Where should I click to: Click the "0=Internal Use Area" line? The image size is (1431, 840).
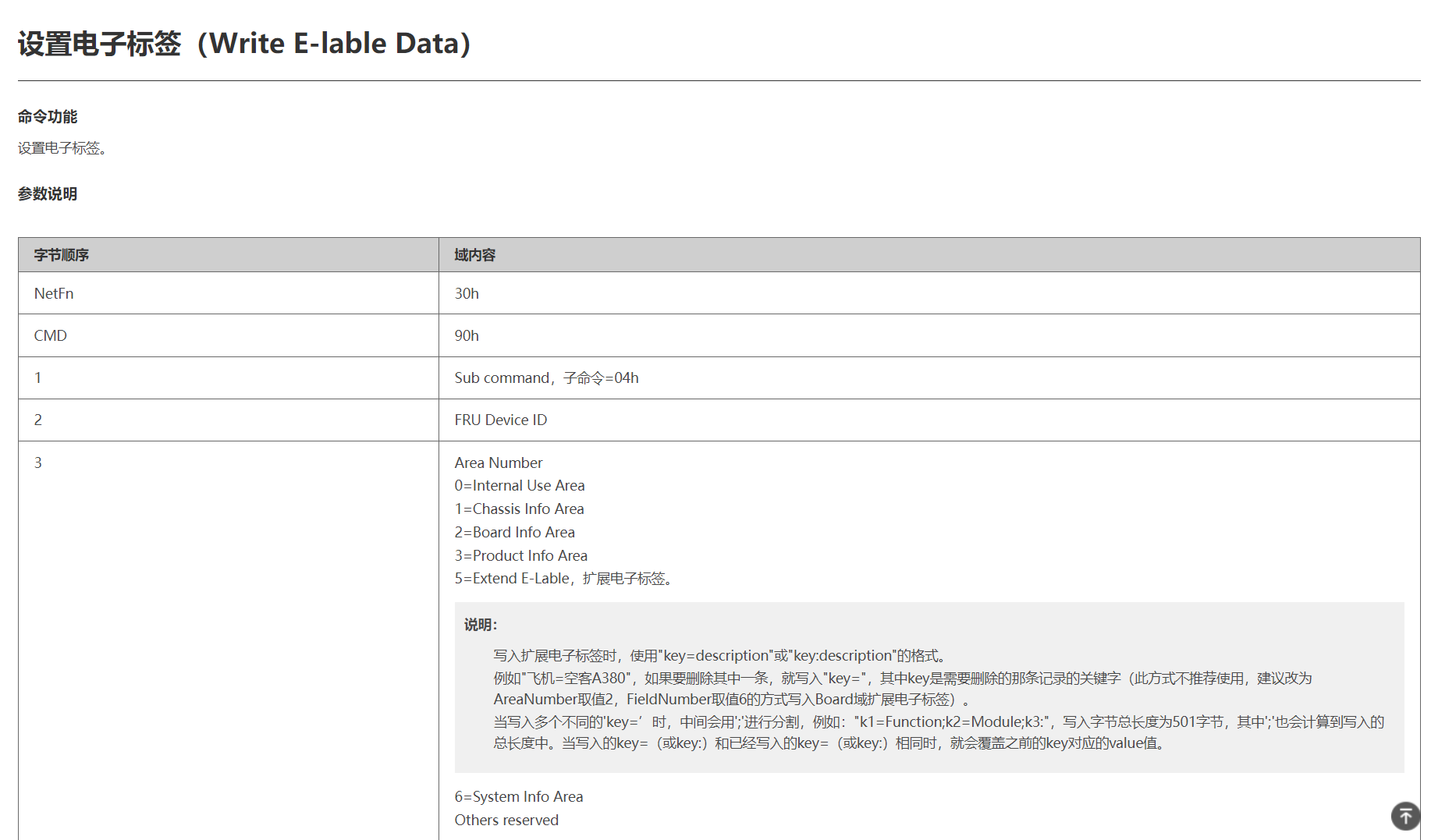coord(520,486)
